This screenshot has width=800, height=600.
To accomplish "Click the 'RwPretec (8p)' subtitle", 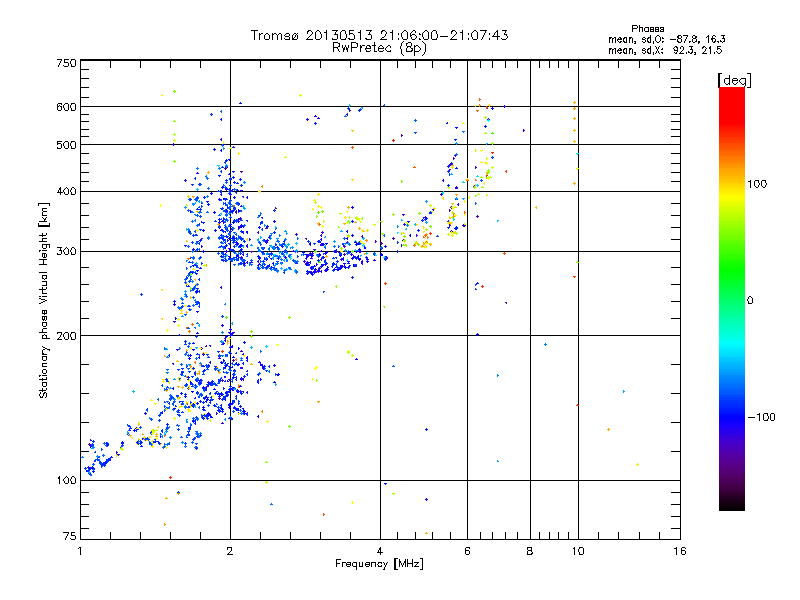I will [x=380, y=48].
